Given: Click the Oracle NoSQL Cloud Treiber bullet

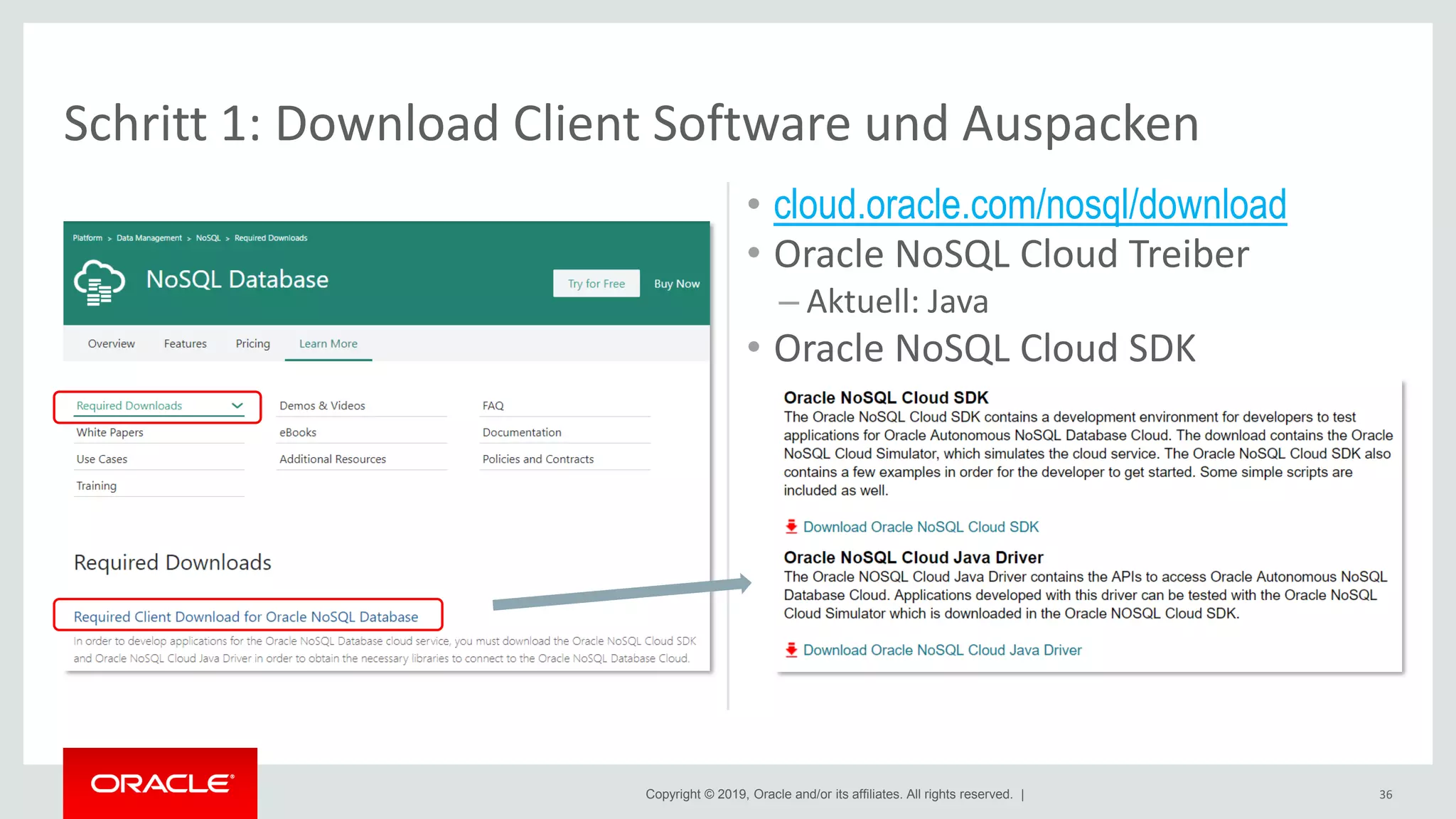Looking at the screenshot, I should [x=1012, y=254].
